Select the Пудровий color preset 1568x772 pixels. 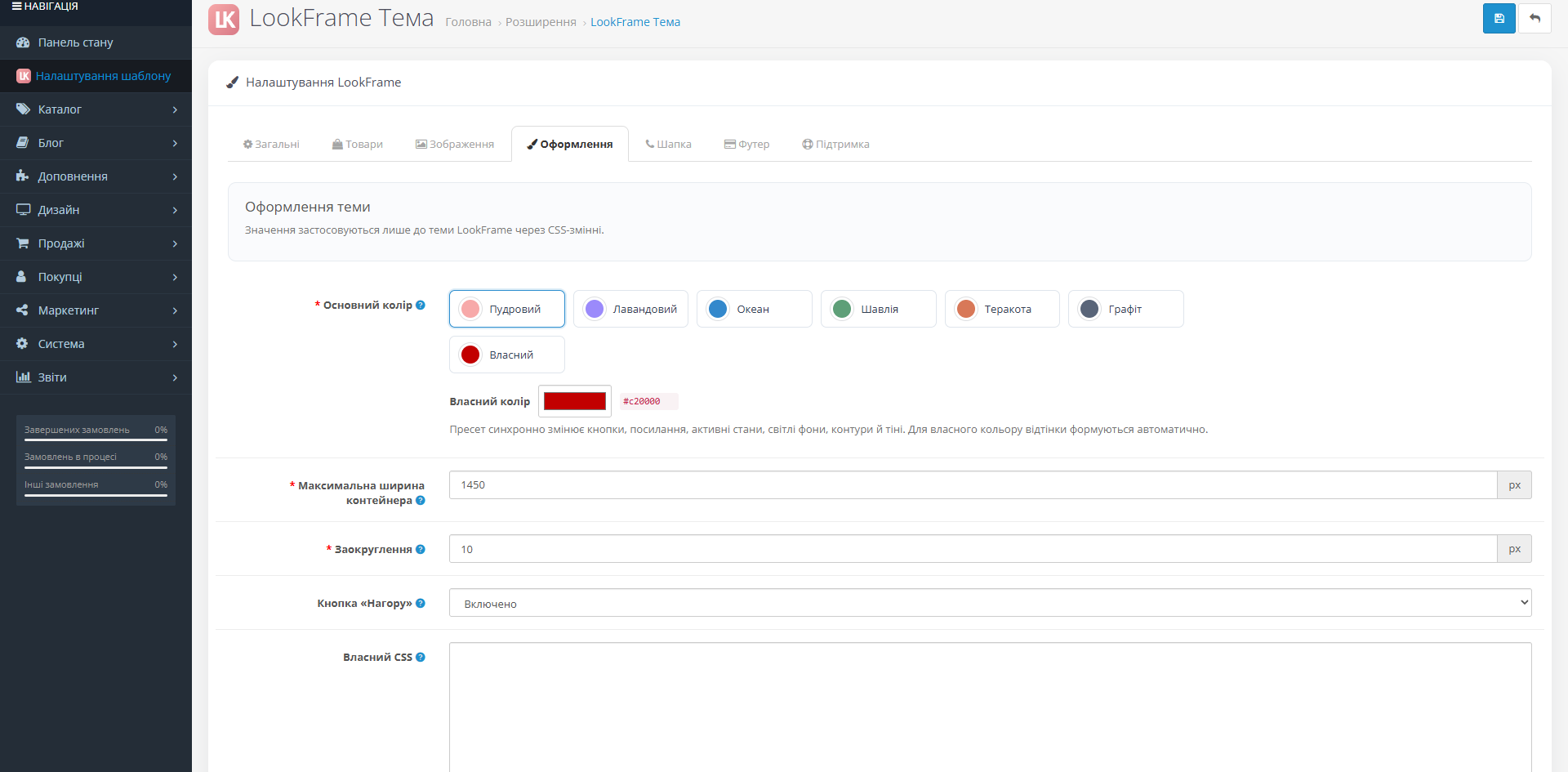click(506, 309)
